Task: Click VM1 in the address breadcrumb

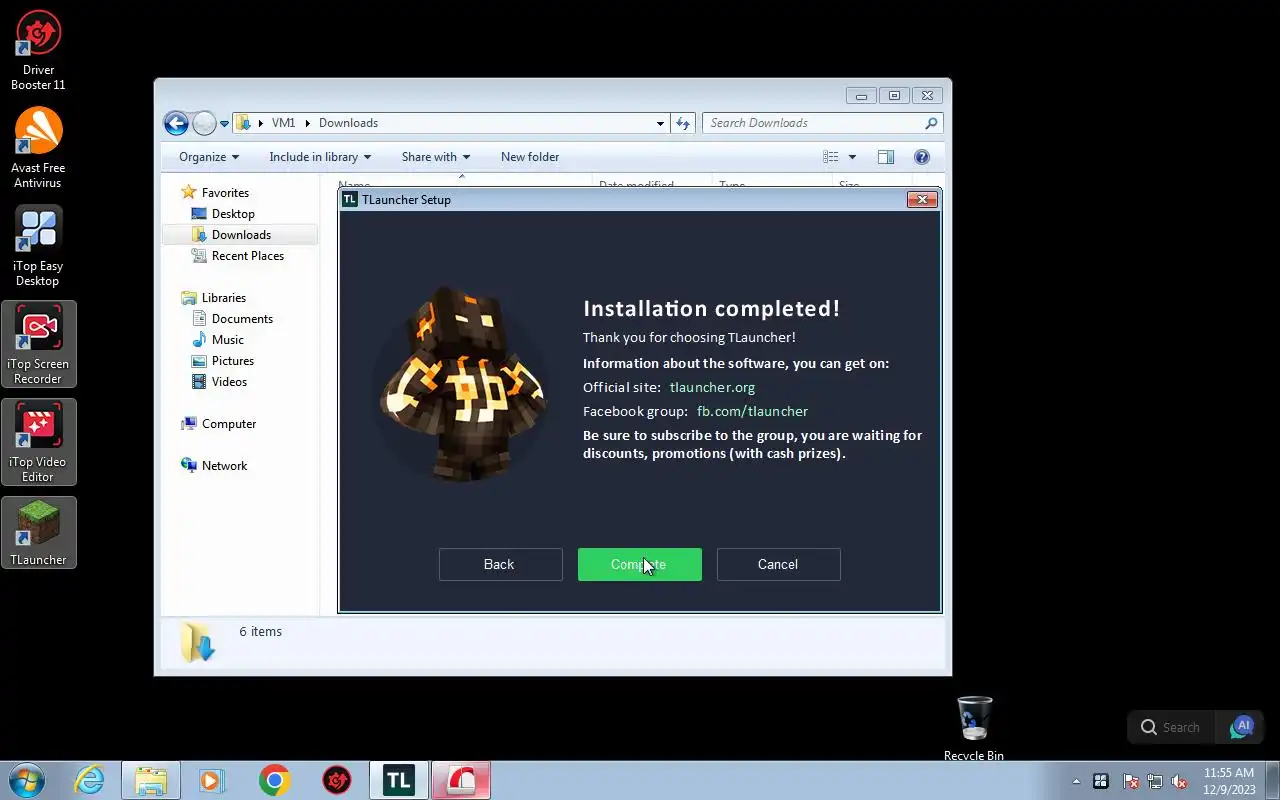Action: coord(283,123)
